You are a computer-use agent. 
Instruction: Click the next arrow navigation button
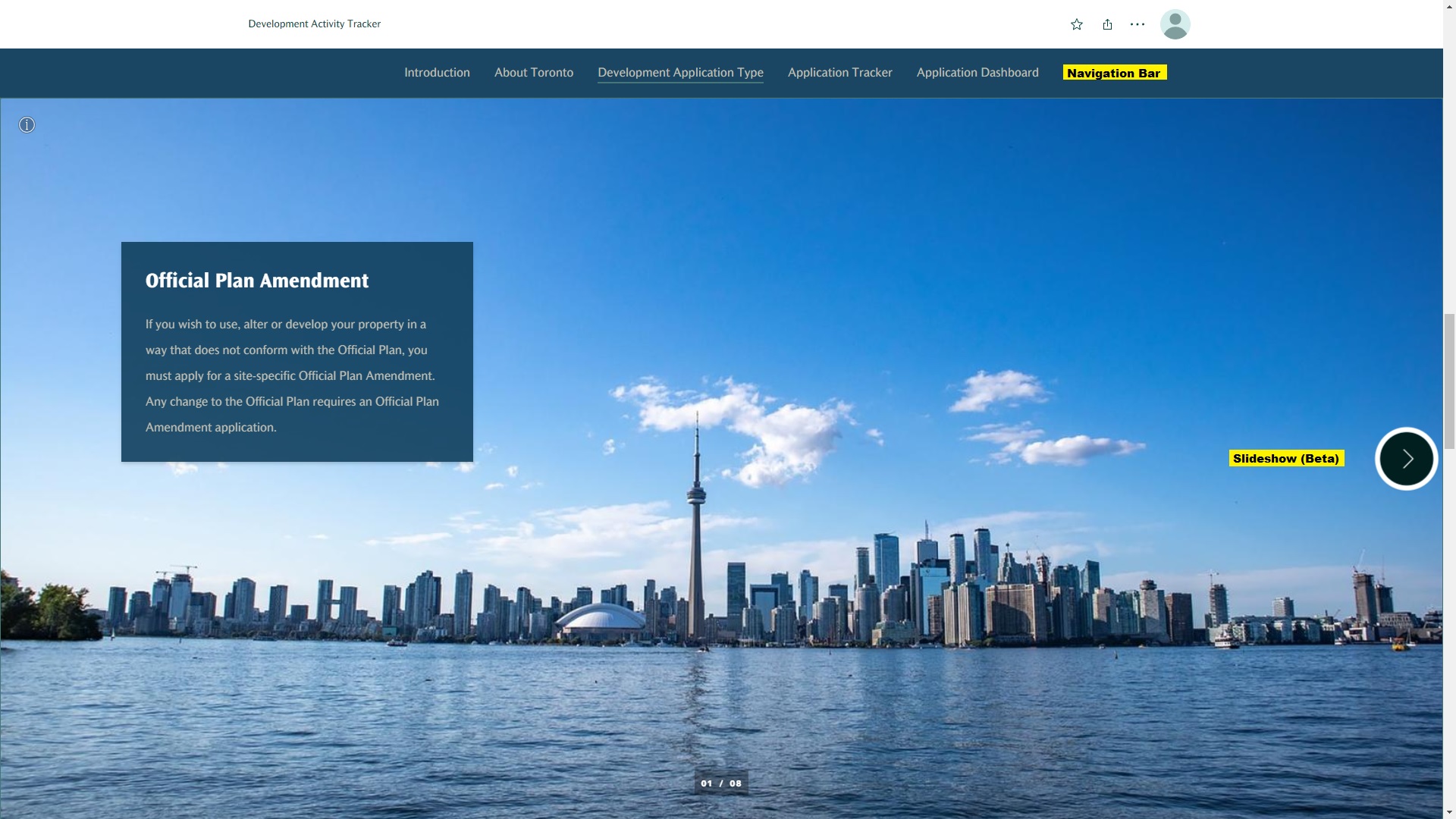1406,458
